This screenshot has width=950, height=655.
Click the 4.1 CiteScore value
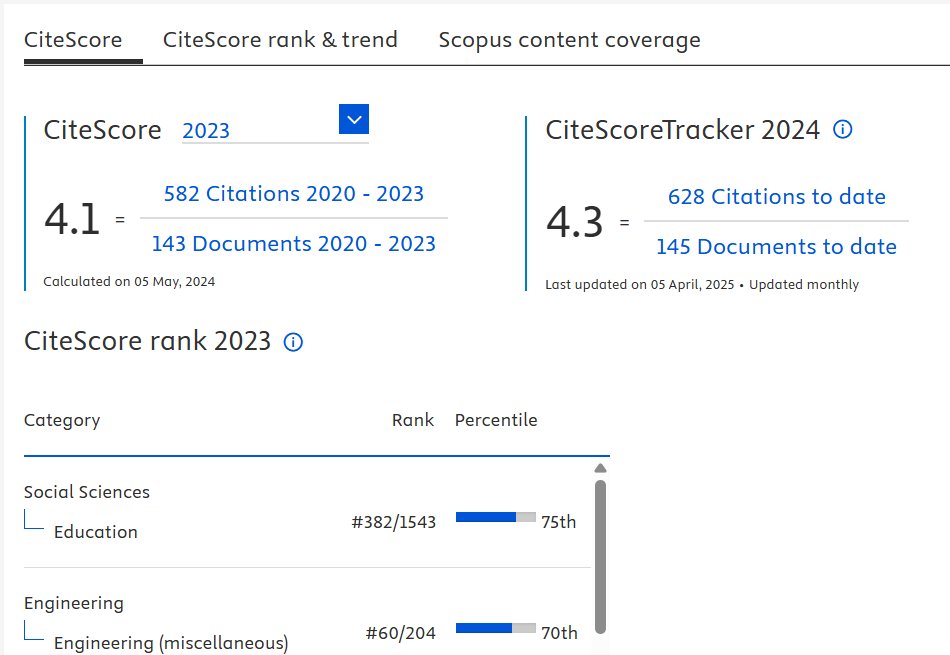(72, 219)
